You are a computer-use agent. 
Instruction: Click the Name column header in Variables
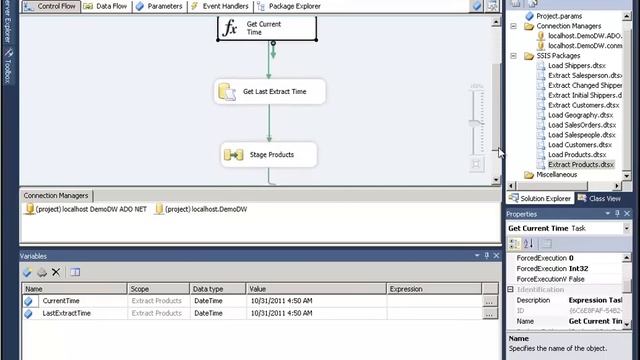coord(74,289)
